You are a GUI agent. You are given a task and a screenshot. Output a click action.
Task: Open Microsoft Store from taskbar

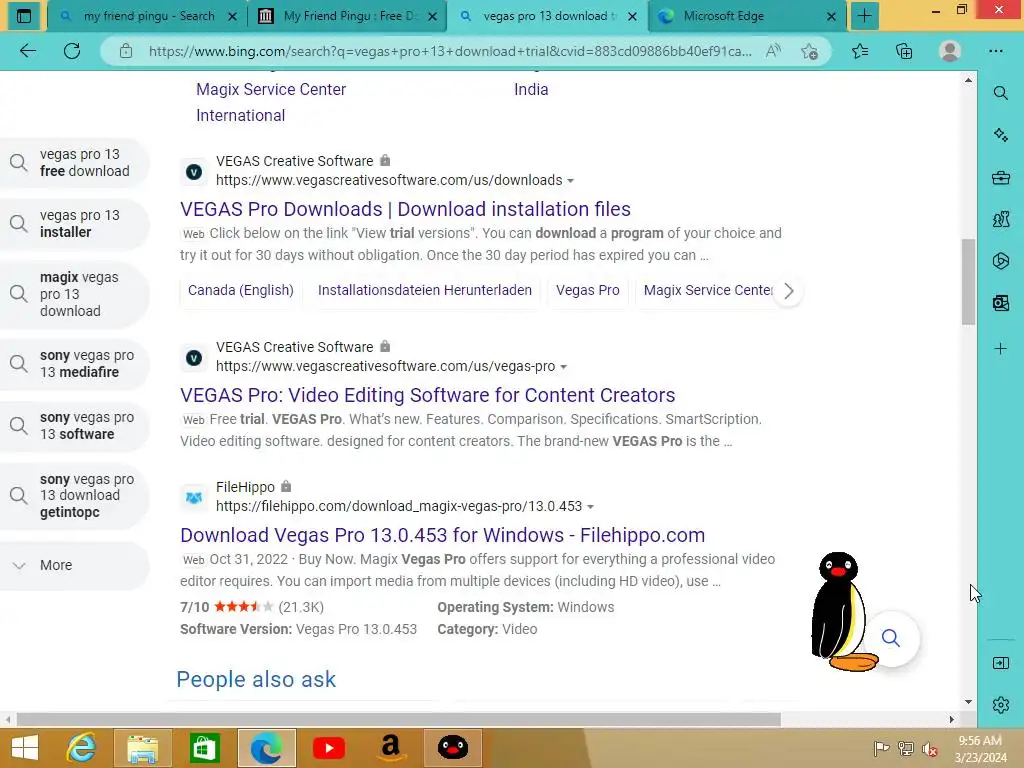click(204, 748)
